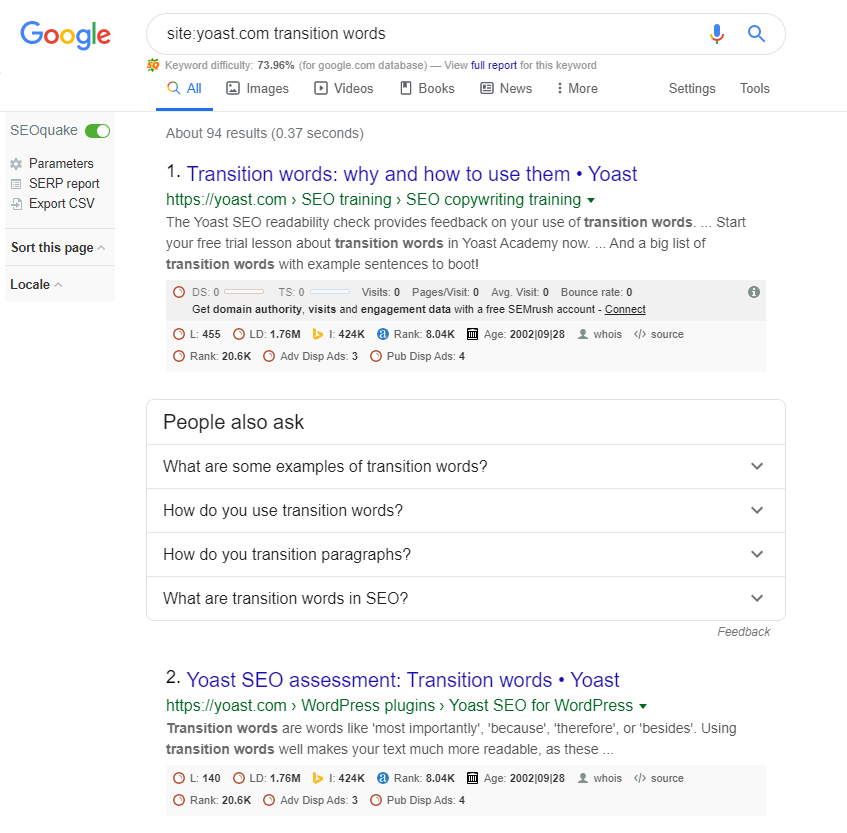Click the Google search magnifier icon
Screen dimensions: 847x833
click(756, 33)
